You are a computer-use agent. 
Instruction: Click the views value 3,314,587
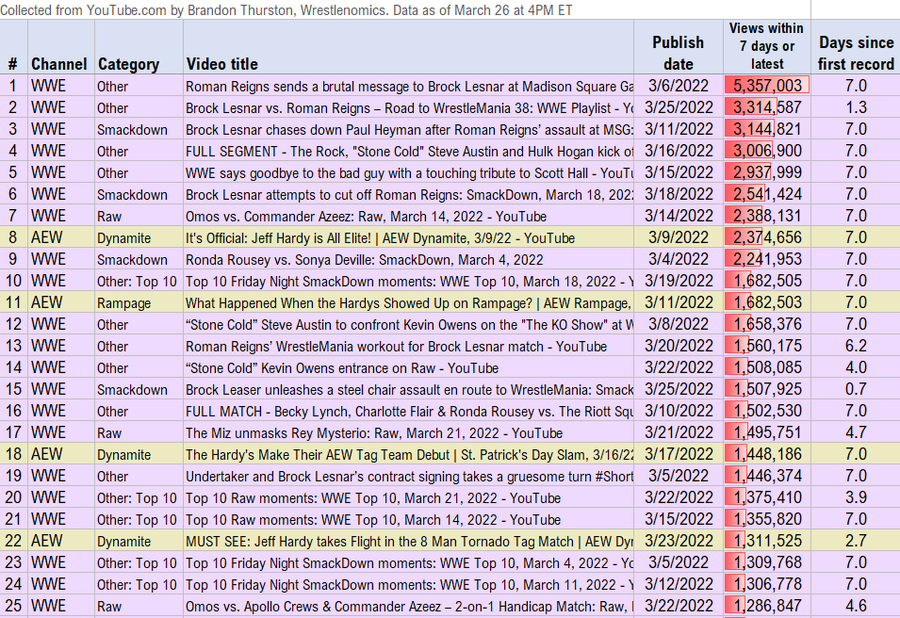tap(767, 108)
